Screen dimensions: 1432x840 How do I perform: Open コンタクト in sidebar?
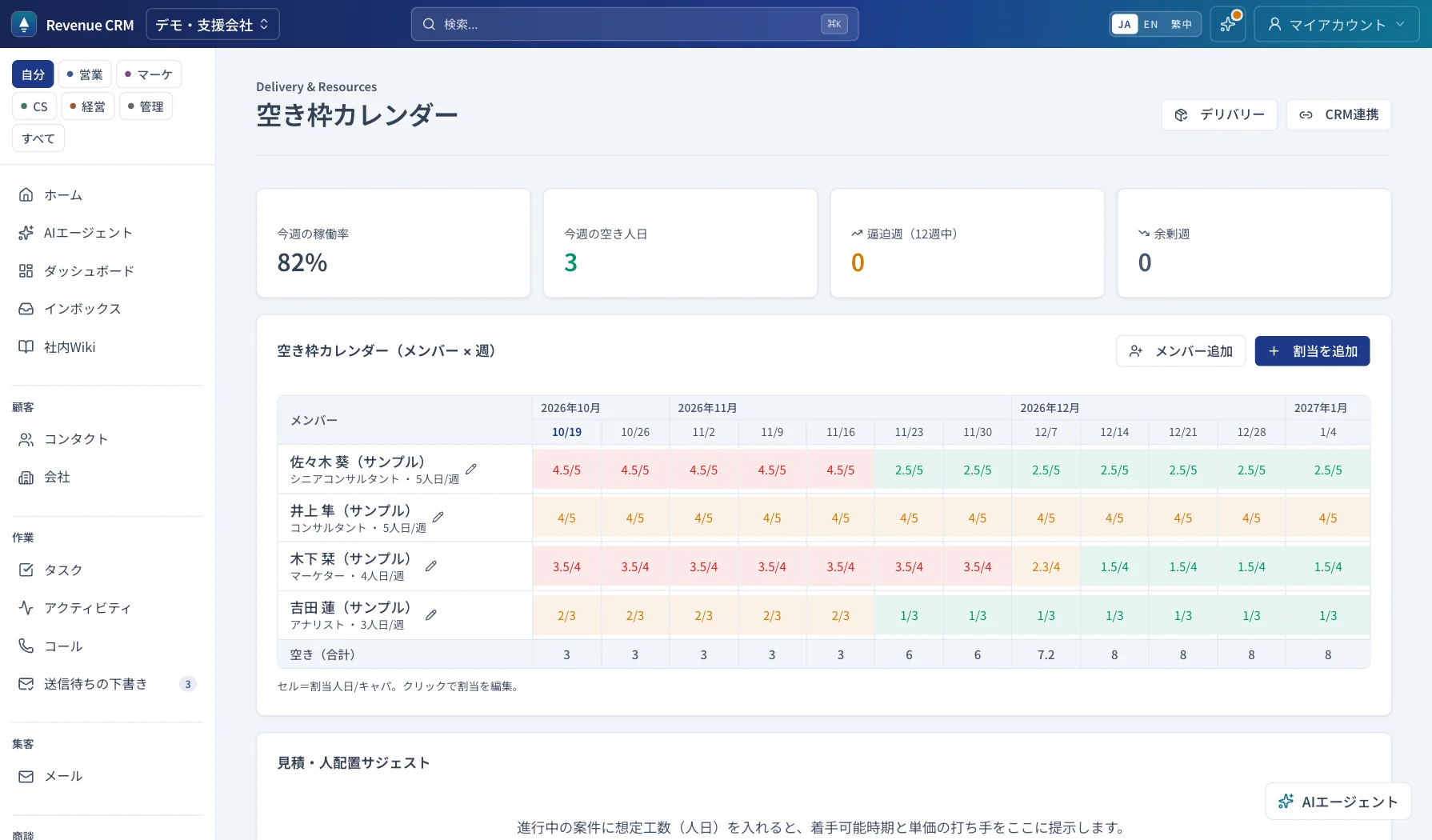[x=107, y=439]
